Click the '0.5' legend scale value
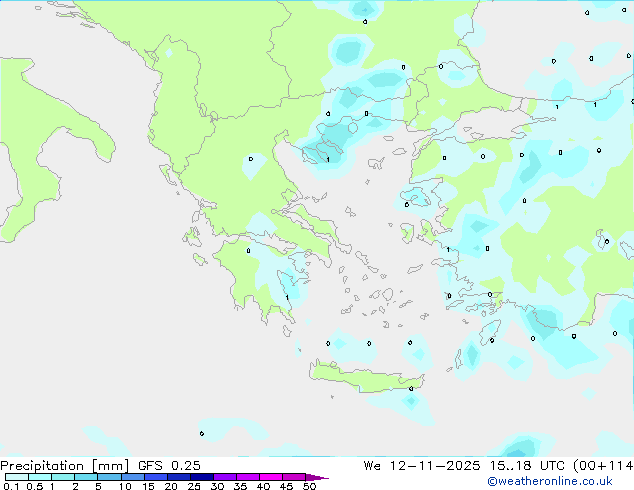 pyautogui.click(x=34, y=486)
